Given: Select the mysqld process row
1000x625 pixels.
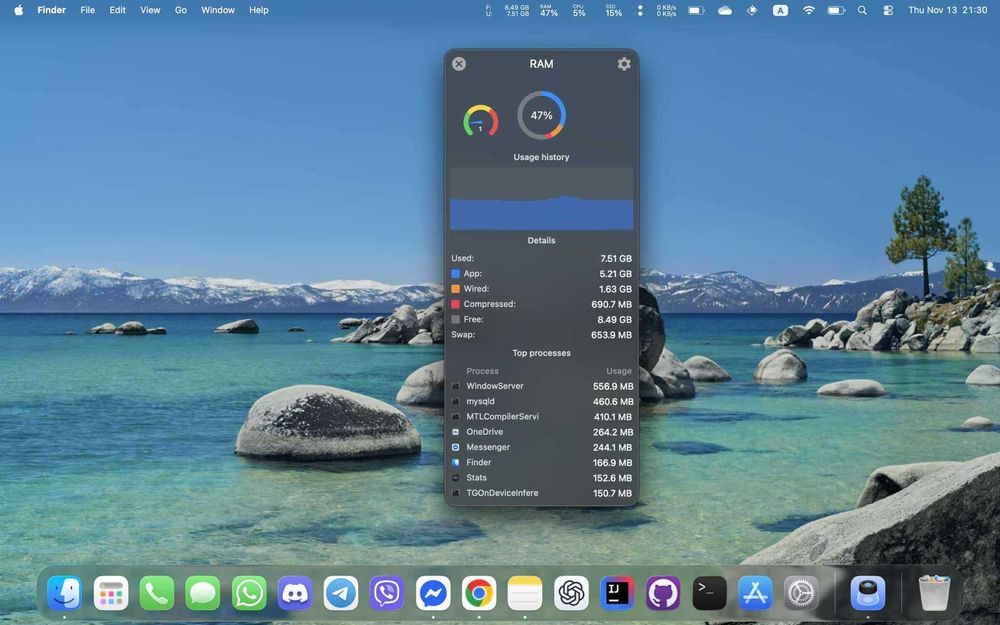Looking at the screenshot, I should (x=541, y=401).
